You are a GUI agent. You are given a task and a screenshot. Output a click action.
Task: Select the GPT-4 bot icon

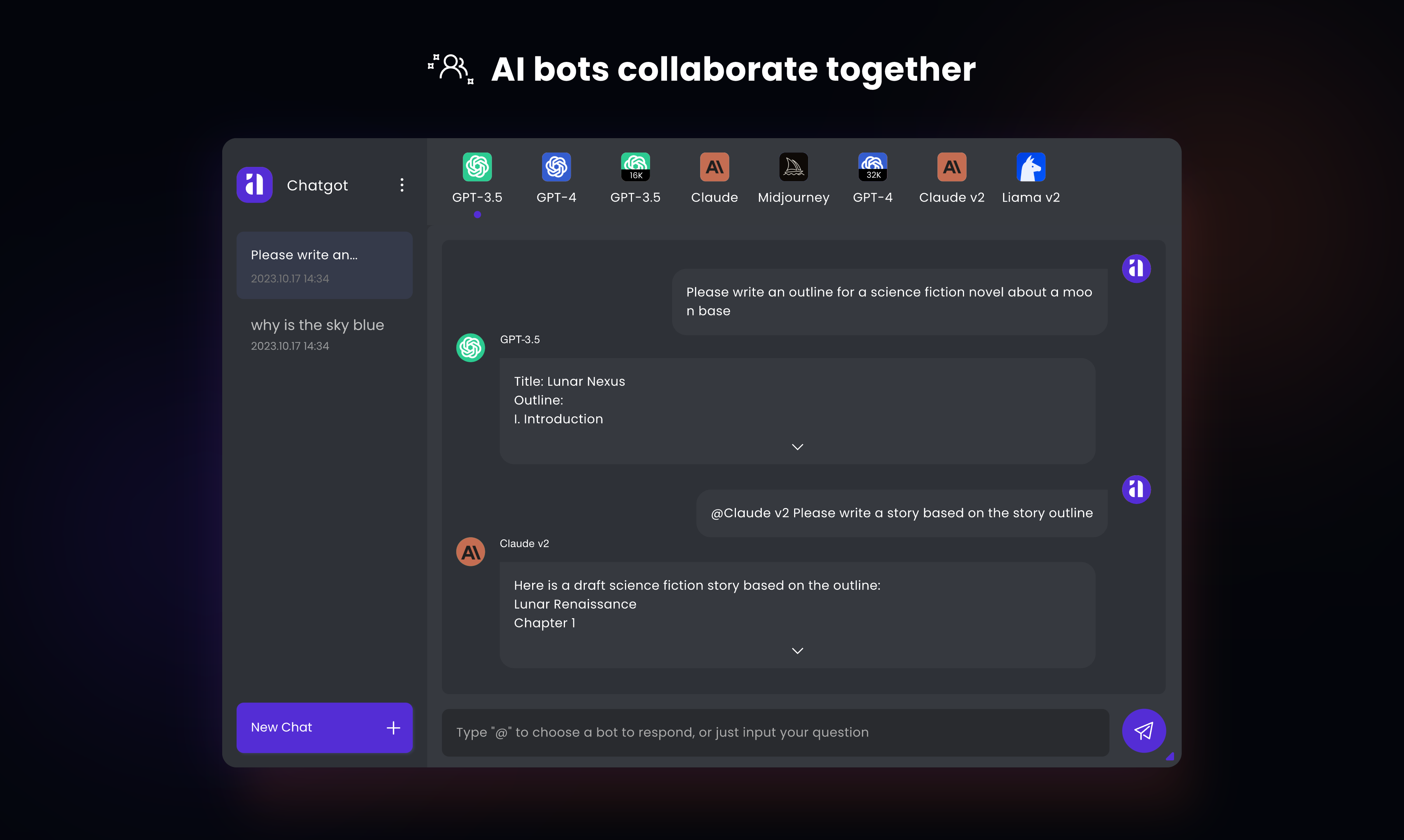tap(556, 167)
